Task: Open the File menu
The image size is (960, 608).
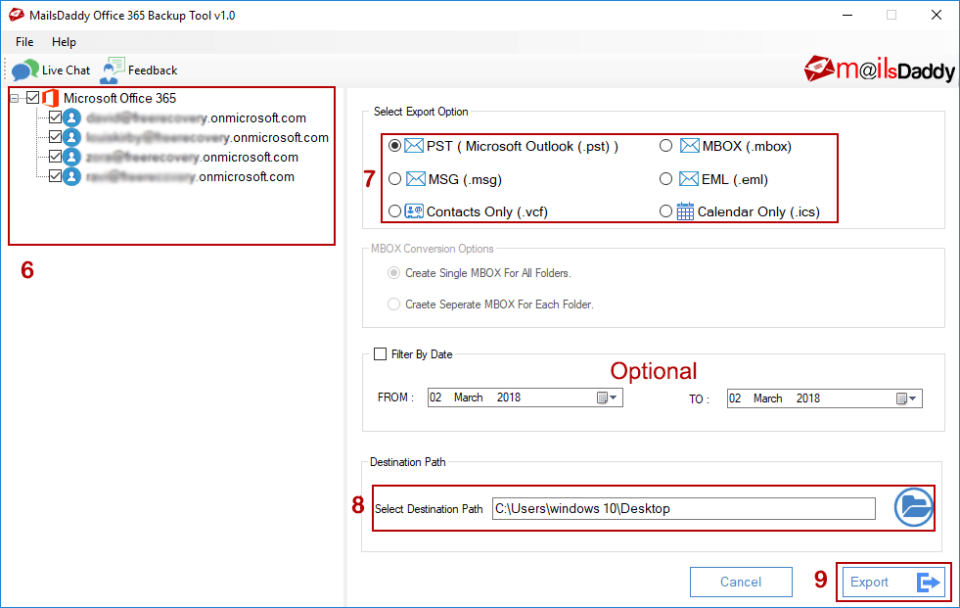Action: coord(23,42)
